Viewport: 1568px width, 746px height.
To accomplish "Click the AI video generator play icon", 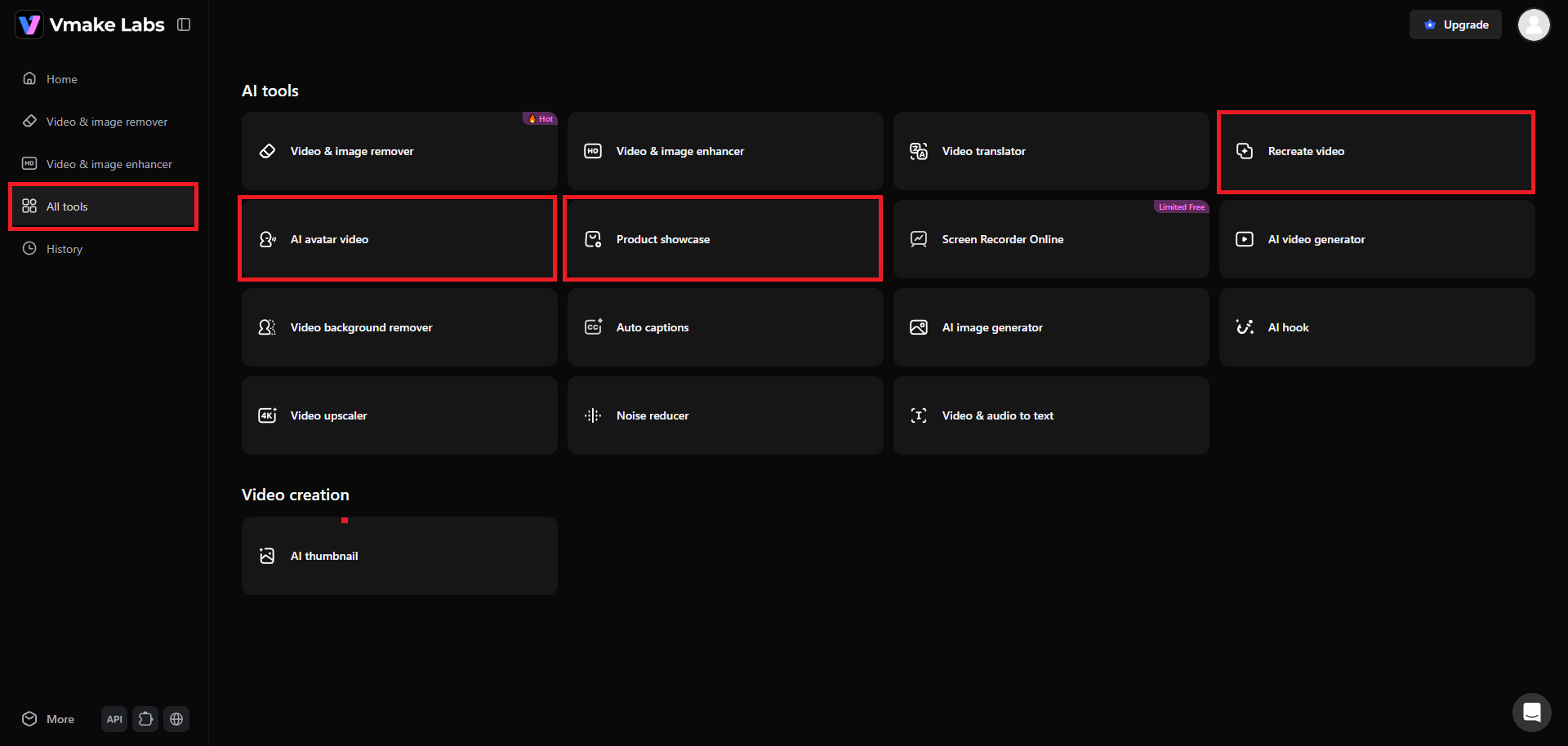I will (x=1245, y=239).
